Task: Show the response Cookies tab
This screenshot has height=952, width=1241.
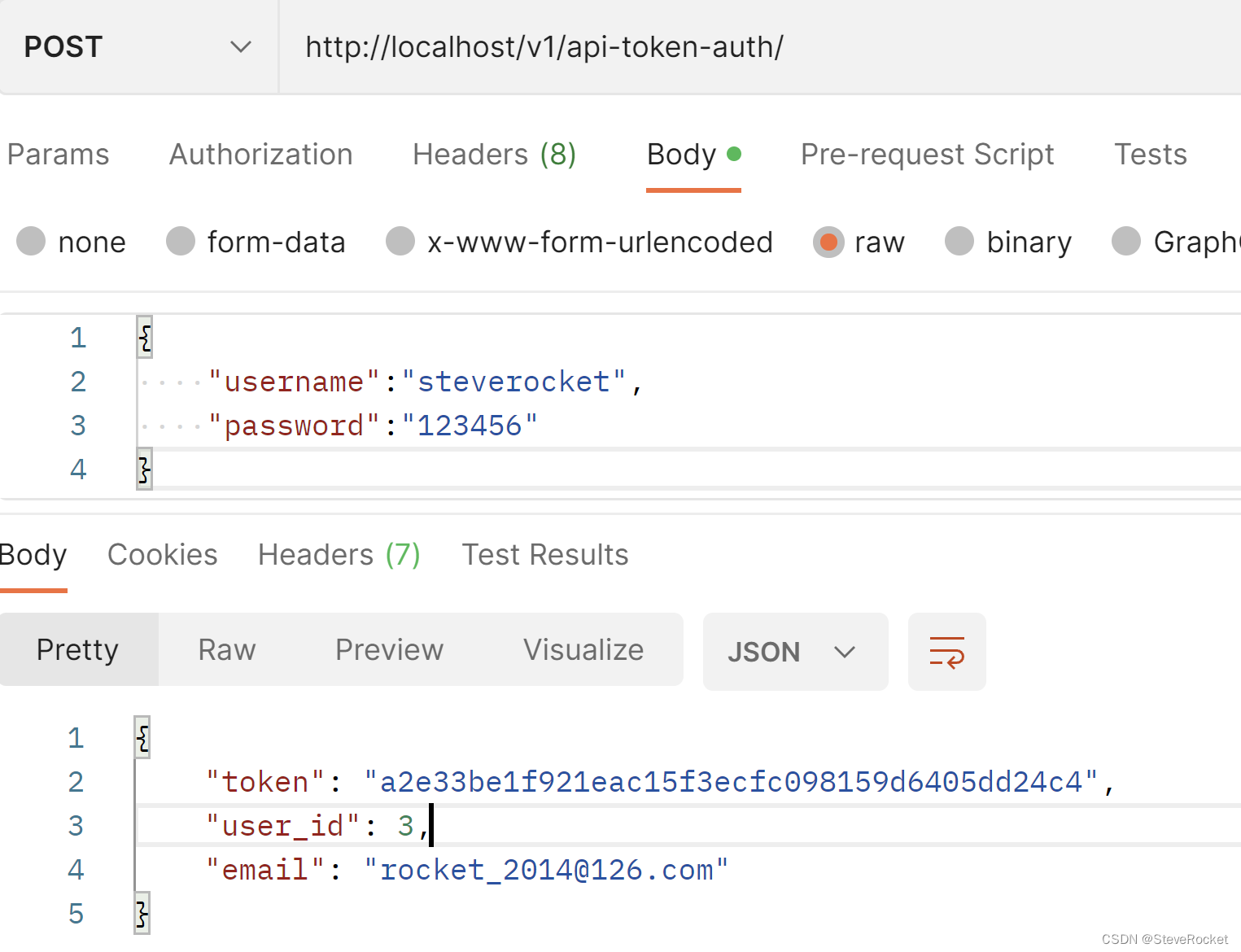Action: tap(163, 555)
